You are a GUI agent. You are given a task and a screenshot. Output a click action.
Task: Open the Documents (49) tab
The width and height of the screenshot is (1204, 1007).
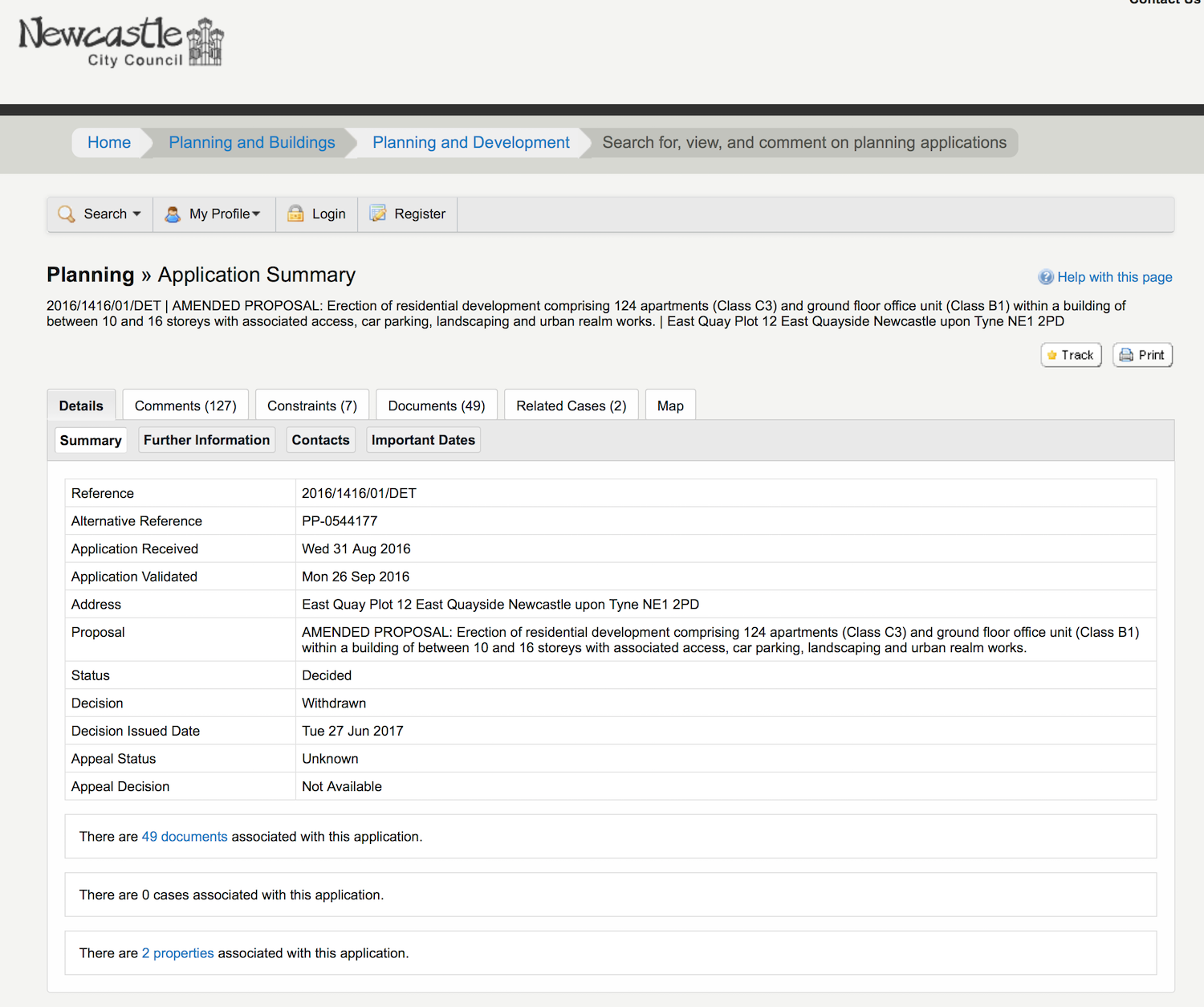(x=436, y=406)
